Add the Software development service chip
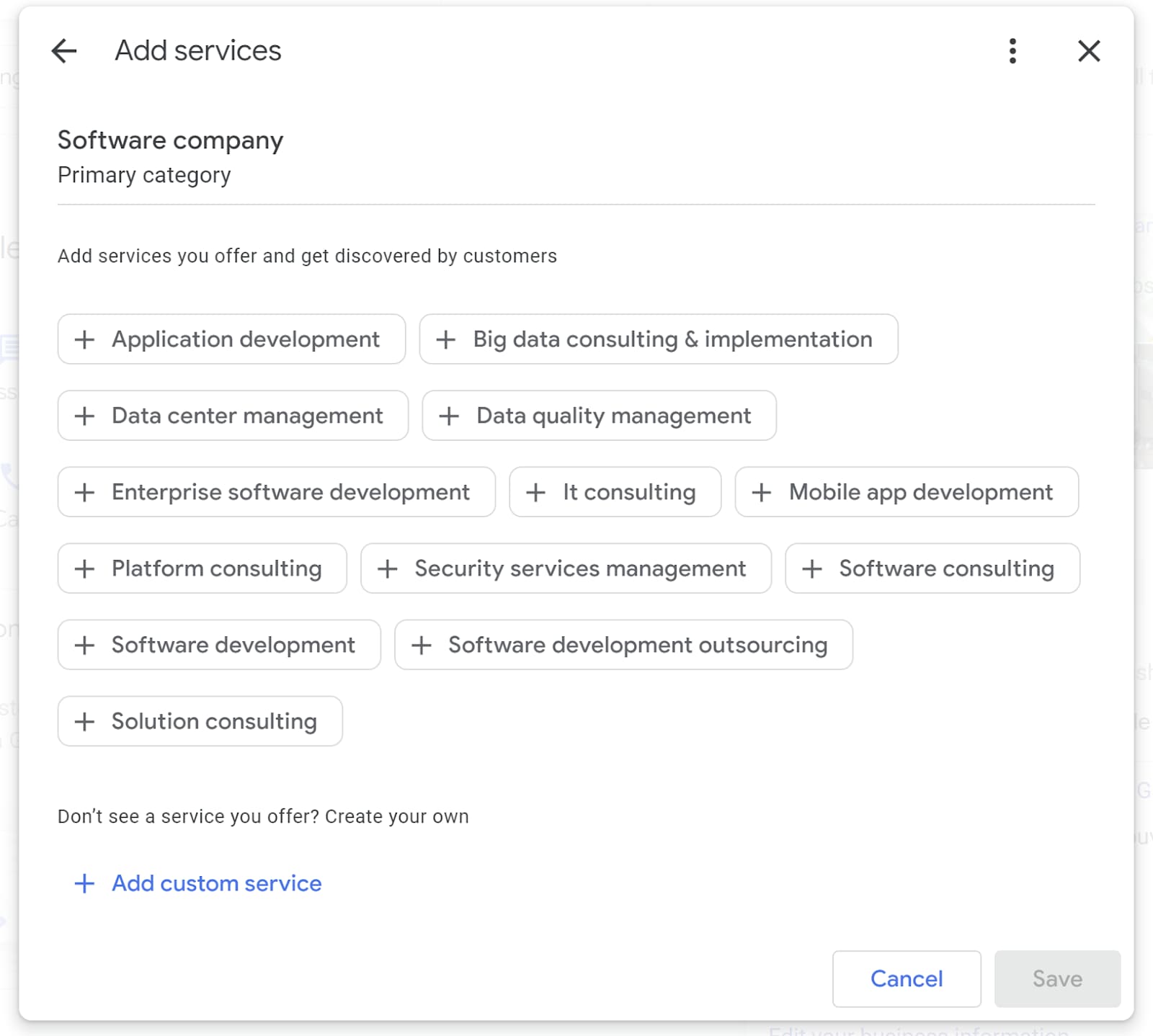Viewport: 1153px width, 1036px height. [x=219, y=645]
